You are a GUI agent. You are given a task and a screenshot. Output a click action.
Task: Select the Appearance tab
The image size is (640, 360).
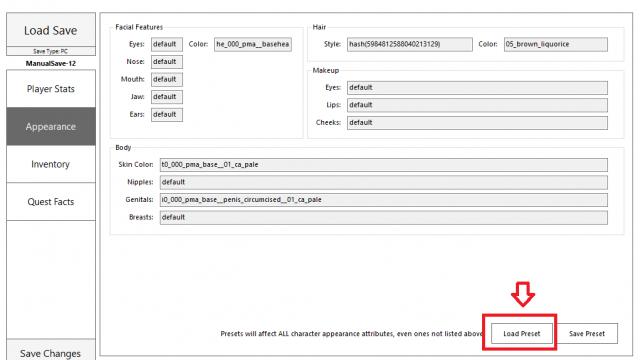(x=51, y=127)
